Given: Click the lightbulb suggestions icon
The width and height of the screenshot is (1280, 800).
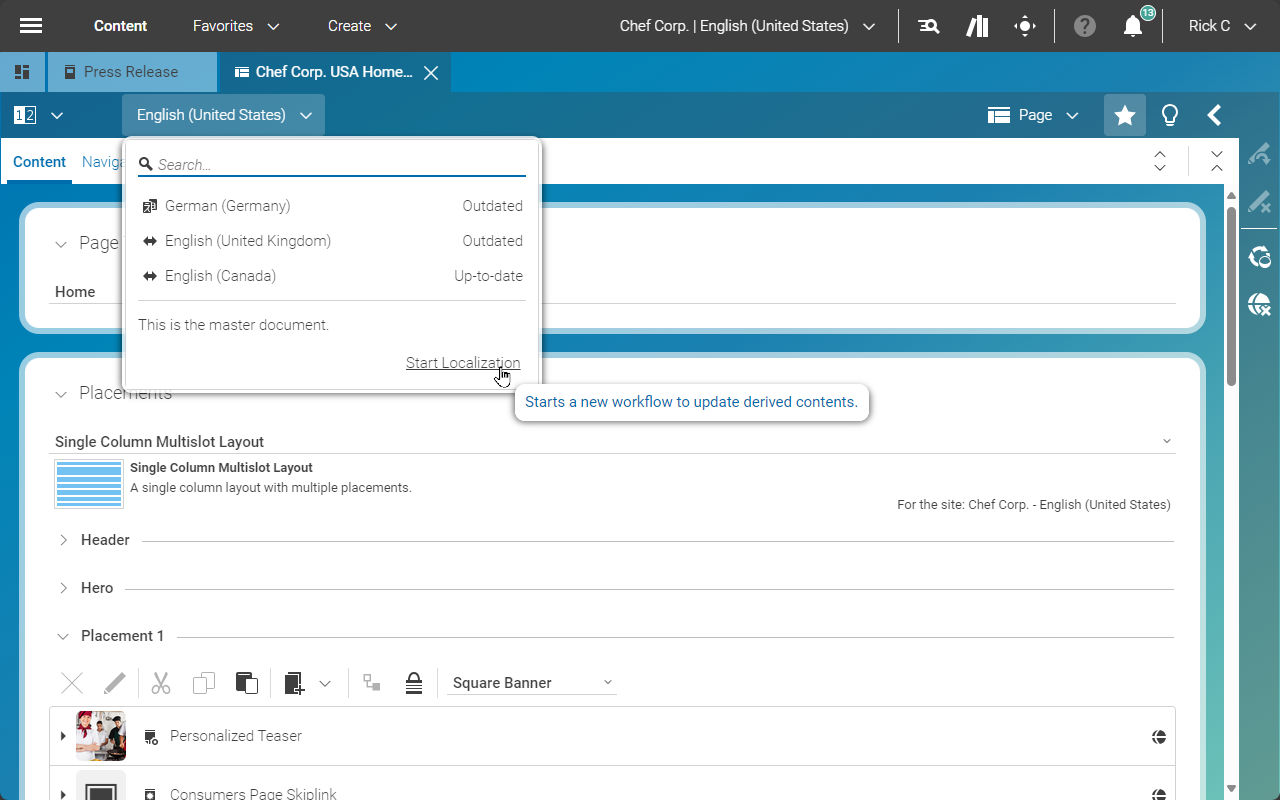Looking at the screenshot, I should 1169,114.
